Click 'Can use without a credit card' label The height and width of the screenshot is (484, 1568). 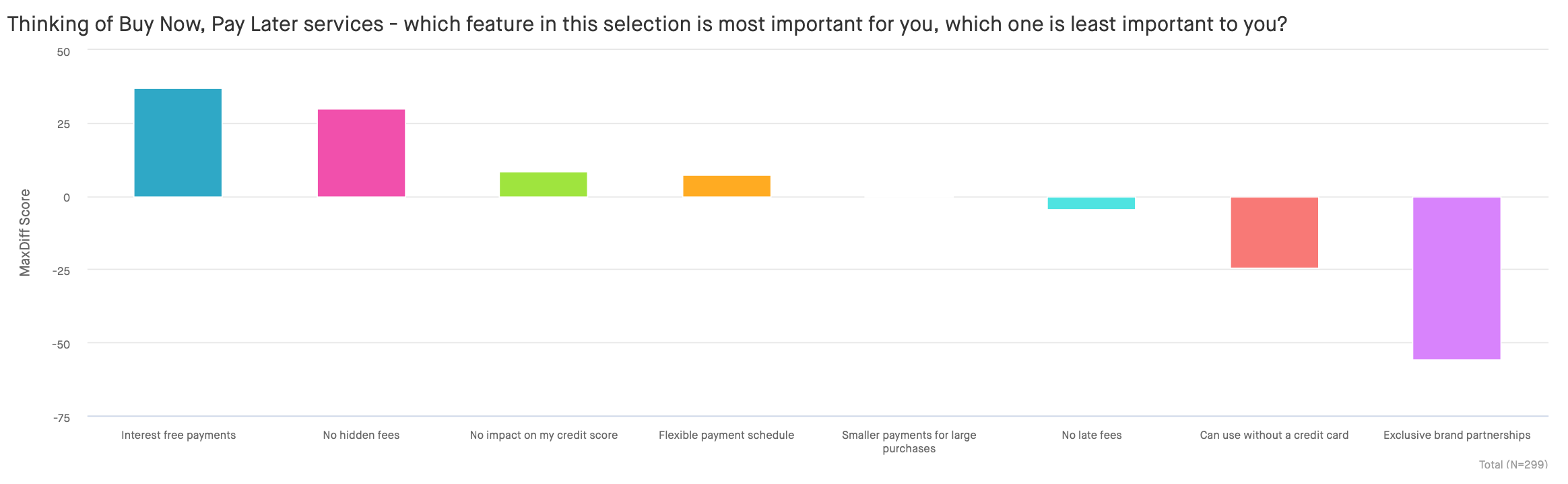1274,435
